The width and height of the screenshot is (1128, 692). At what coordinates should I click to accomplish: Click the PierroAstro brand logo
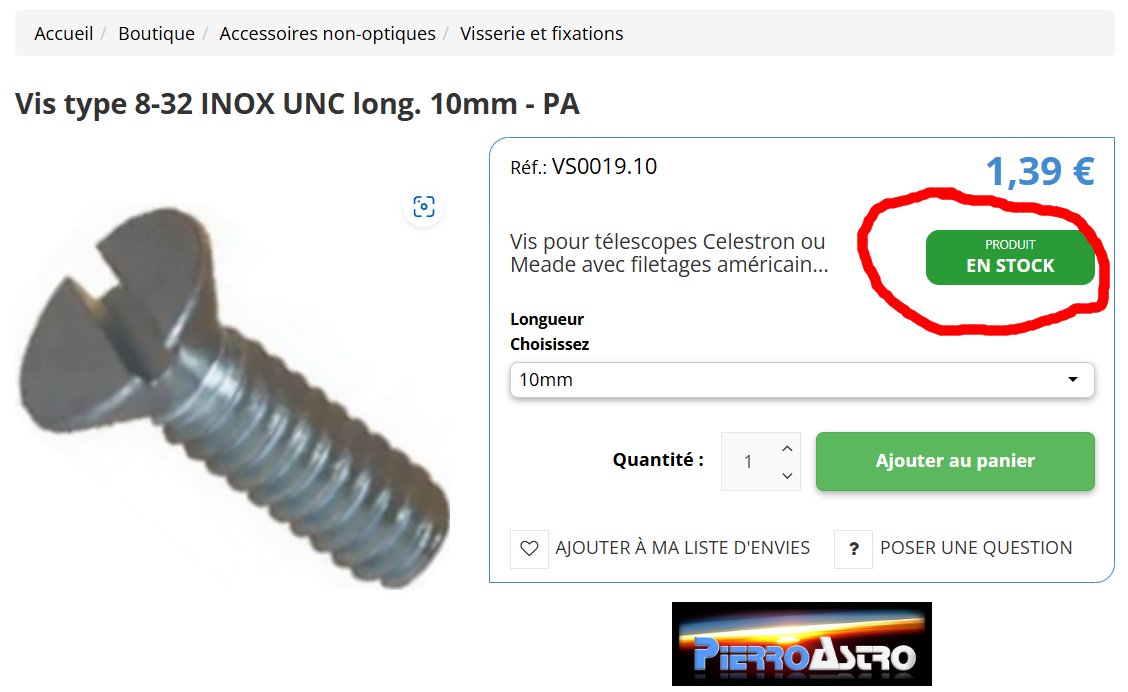pyautogui.click(x=801, y=644)
